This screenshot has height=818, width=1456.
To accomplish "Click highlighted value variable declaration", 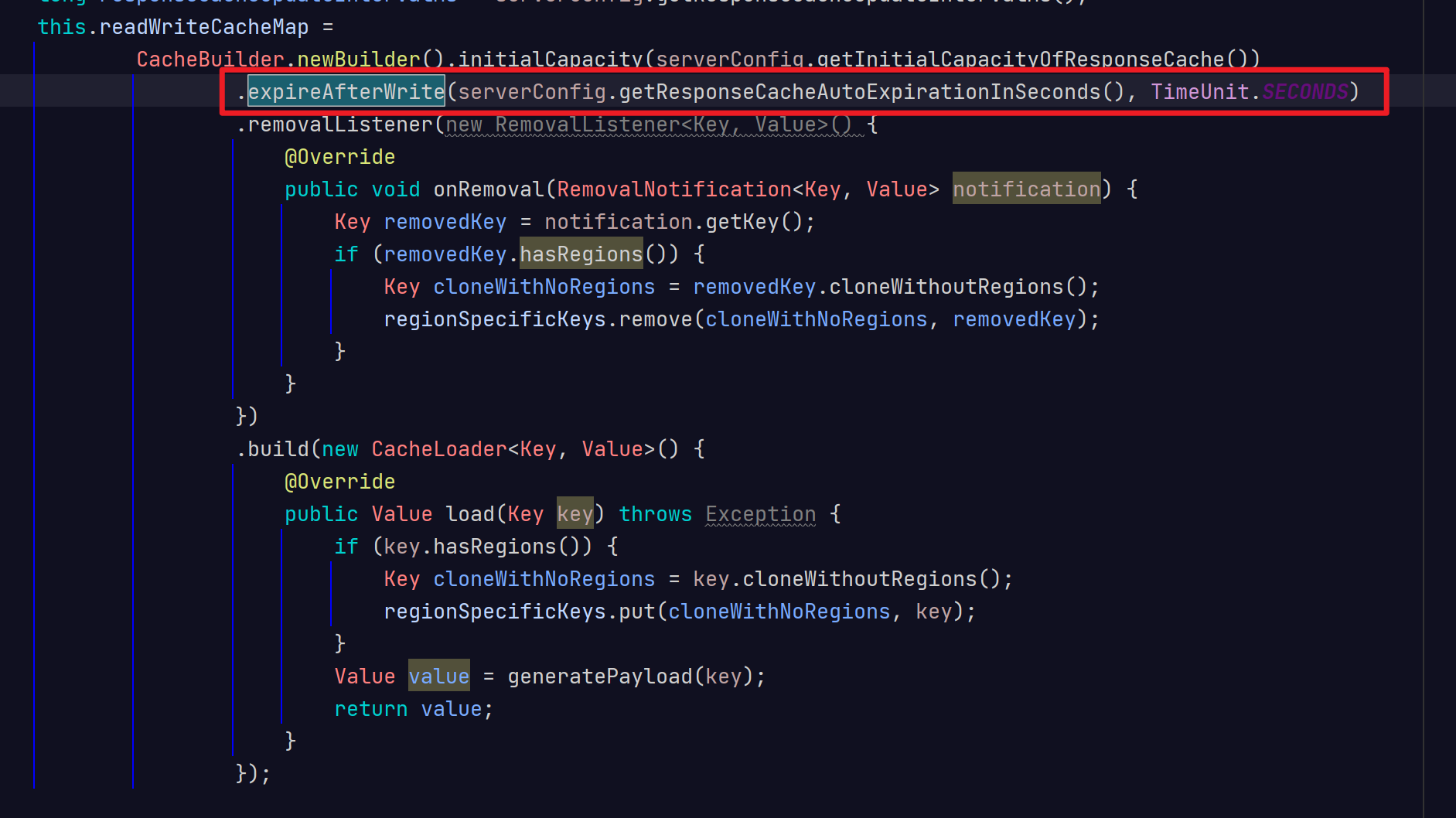I will click(x=439, y=676).
